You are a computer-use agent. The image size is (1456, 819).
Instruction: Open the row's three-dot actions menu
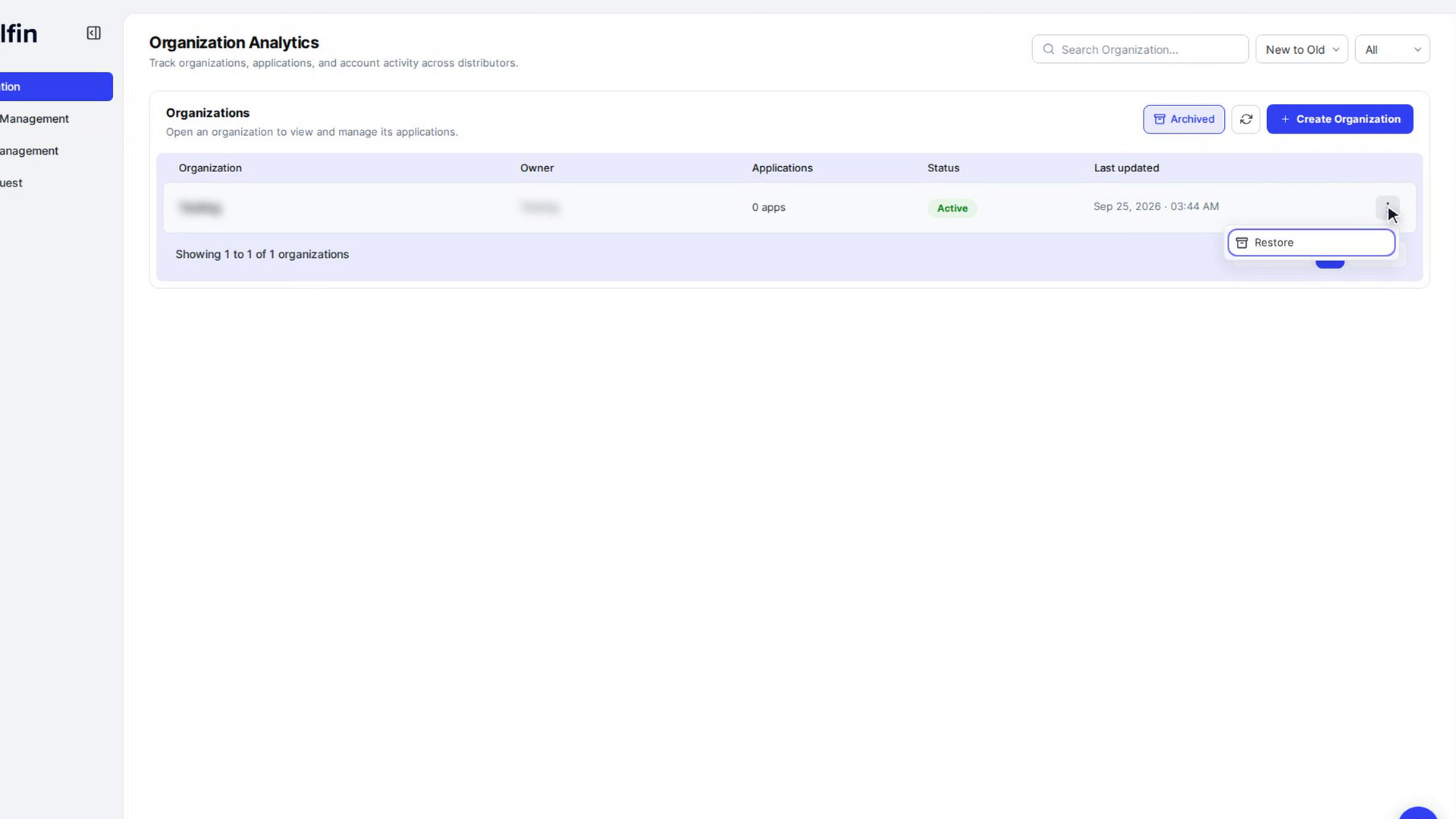1387,207
